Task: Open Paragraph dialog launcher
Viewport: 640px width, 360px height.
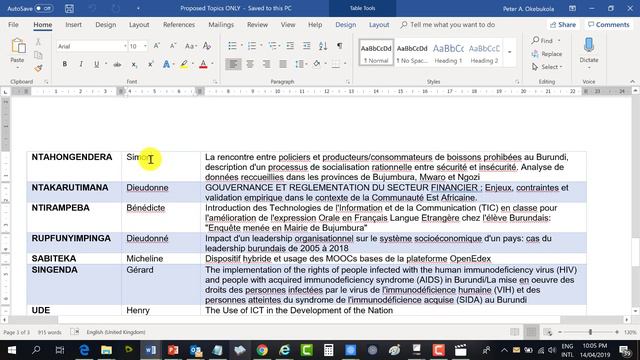Action: [x=348, y=82]
